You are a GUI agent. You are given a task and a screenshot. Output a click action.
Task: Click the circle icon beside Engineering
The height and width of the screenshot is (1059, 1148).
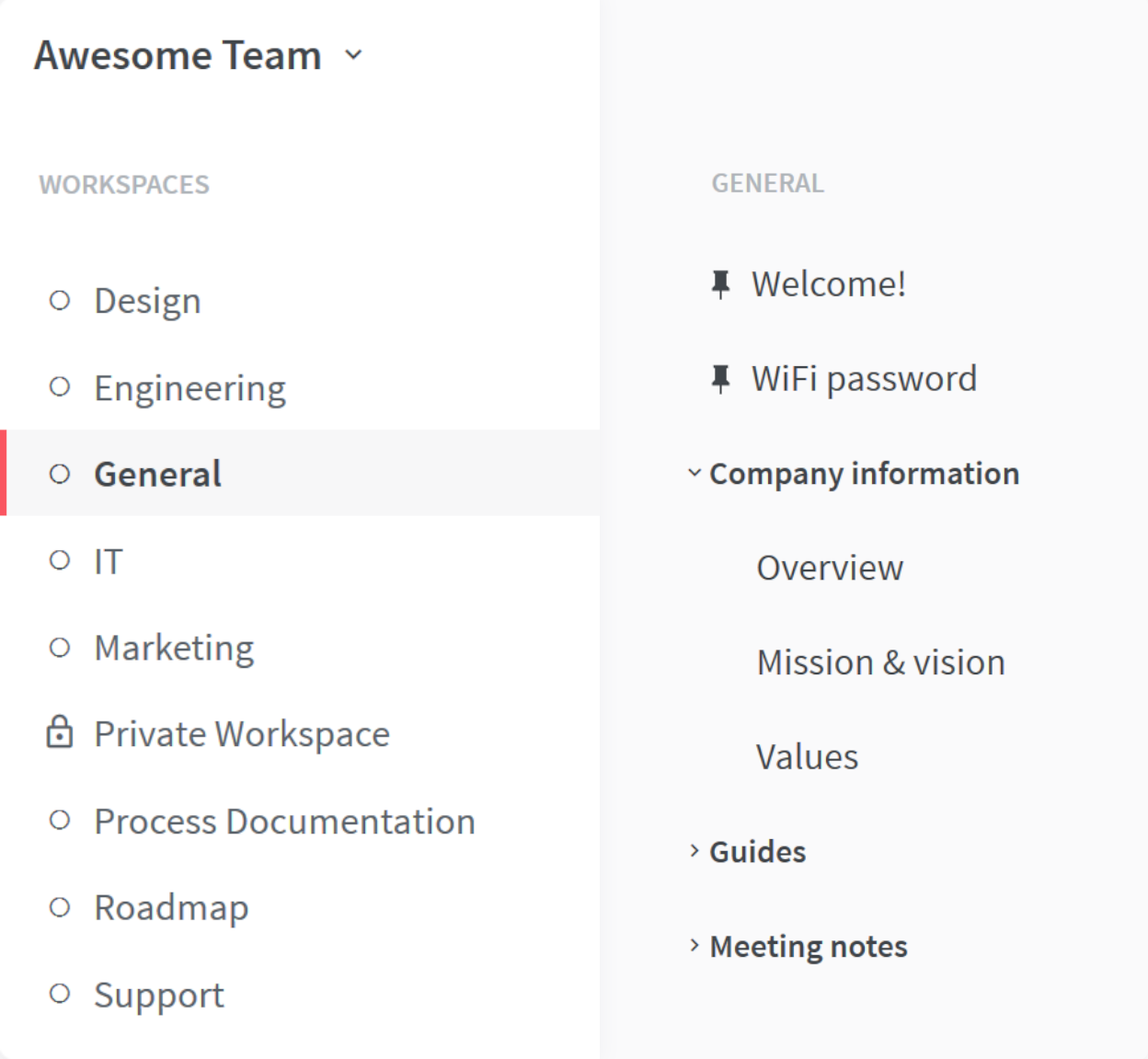60,387
